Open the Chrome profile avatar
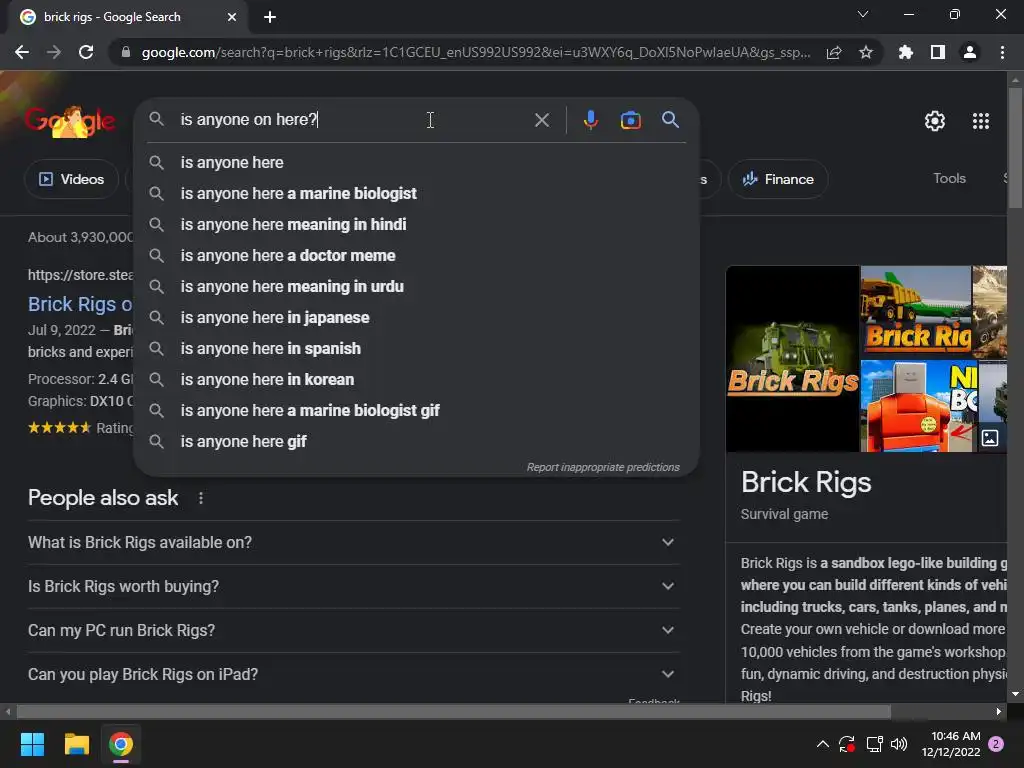 [x=970, y=52]
